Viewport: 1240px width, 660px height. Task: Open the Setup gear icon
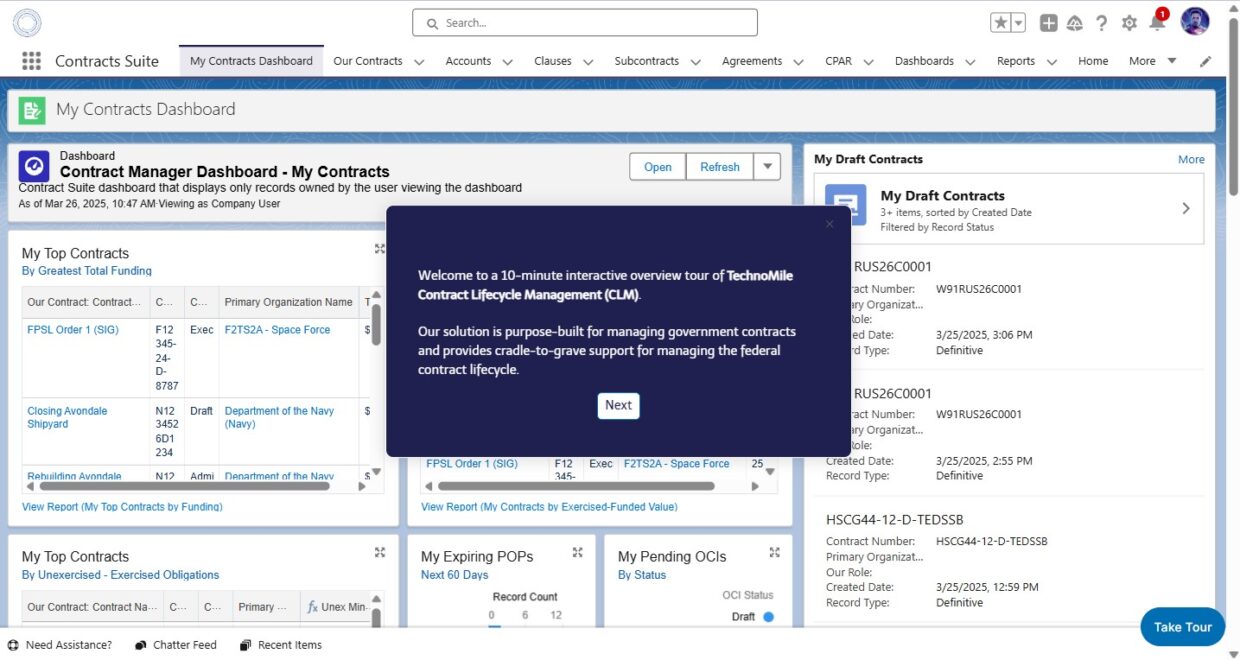point(1129,23)
